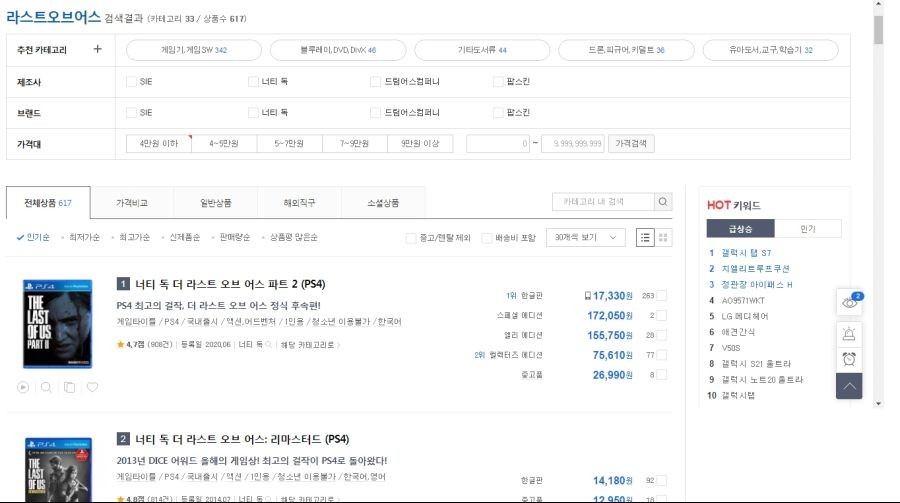Open Last of Us Part II cover thumbnail
This screenshot has height=503, width=900.
click(57, 324)
